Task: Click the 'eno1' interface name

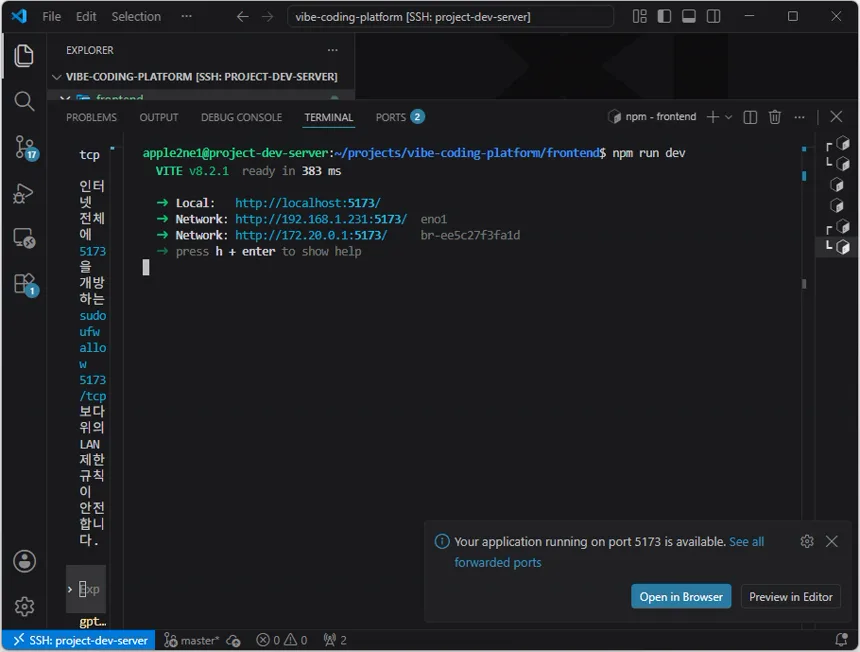Action: coord(434,219)
